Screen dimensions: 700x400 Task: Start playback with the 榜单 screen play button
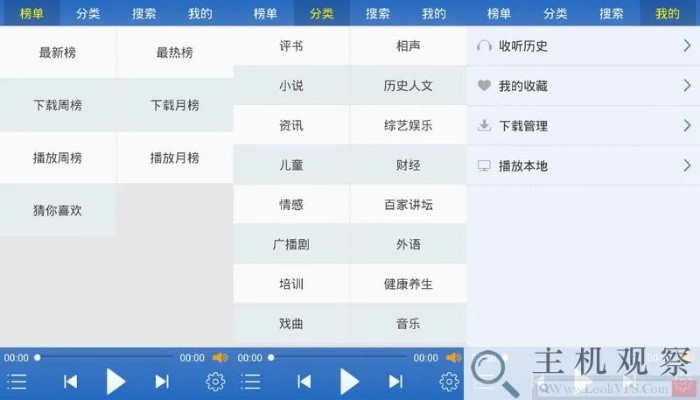coord(116,382)
